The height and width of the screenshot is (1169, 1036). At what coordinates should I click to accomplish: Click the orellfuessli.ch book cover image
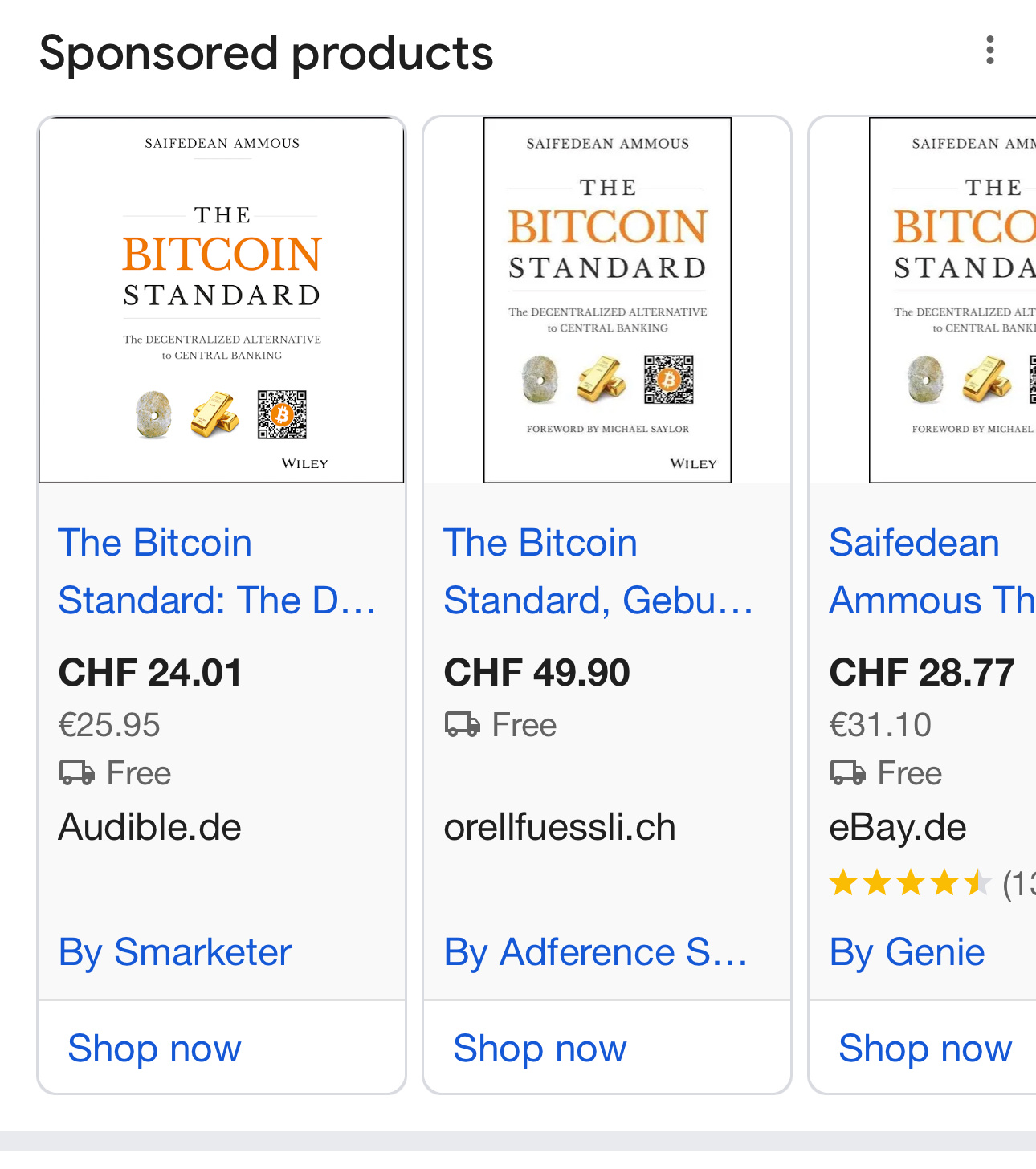607,300
